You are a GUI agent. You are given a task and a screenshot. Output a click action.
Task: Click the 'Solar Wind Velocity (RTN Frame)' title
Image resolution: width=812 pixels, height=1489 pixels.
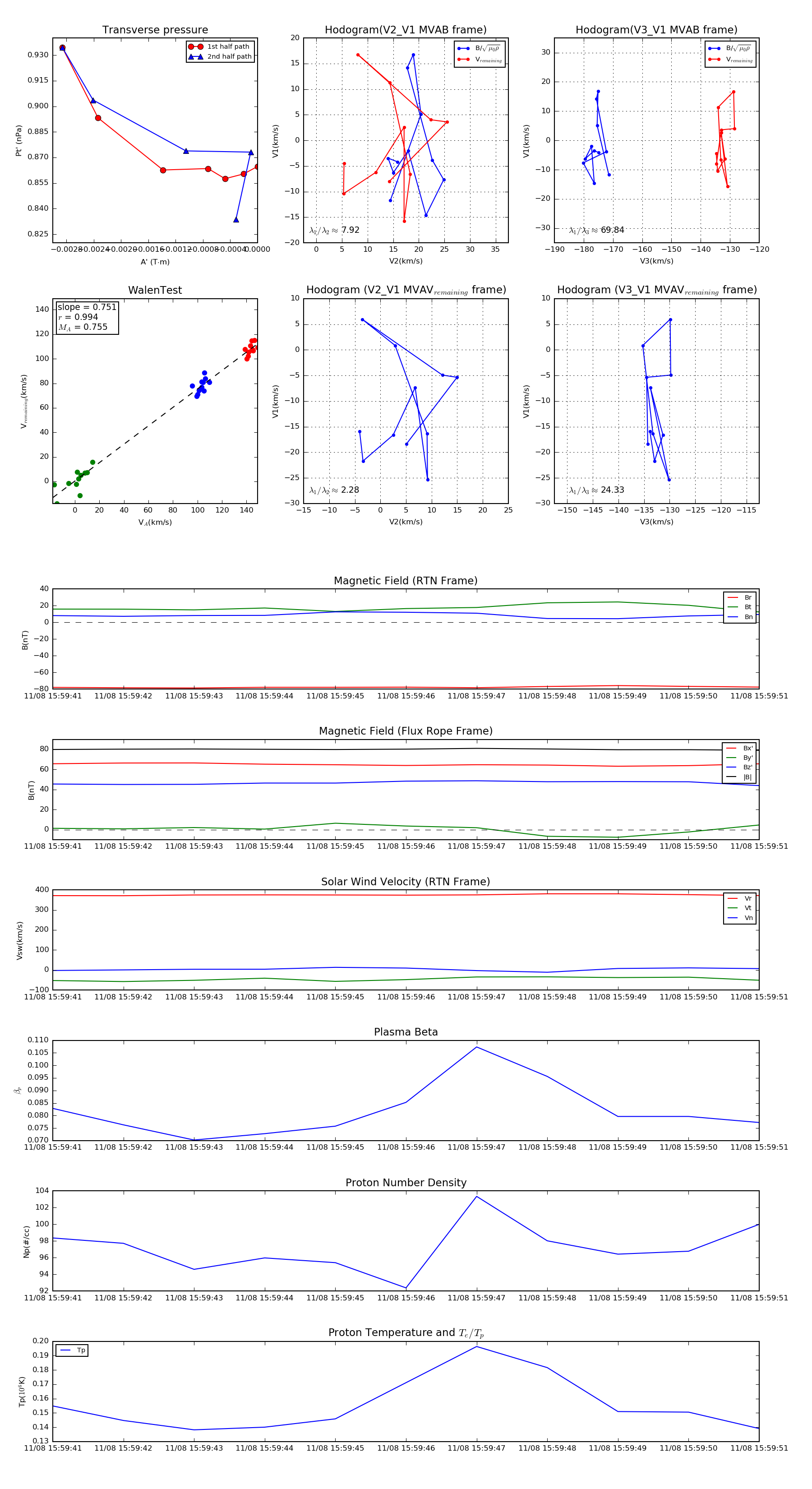(x=406, y=882)
